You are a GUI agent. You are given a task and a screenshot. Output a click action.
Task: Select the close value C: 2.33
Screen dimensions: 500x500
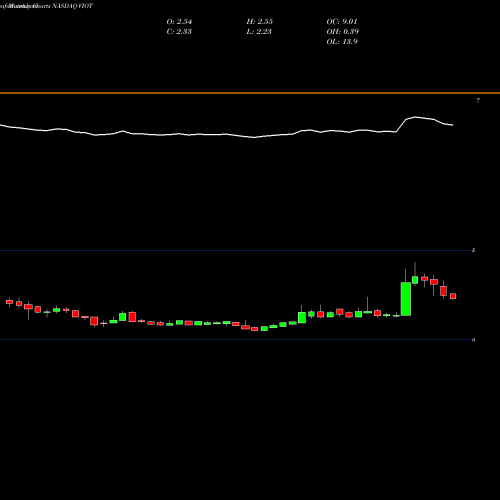[179, 32]
